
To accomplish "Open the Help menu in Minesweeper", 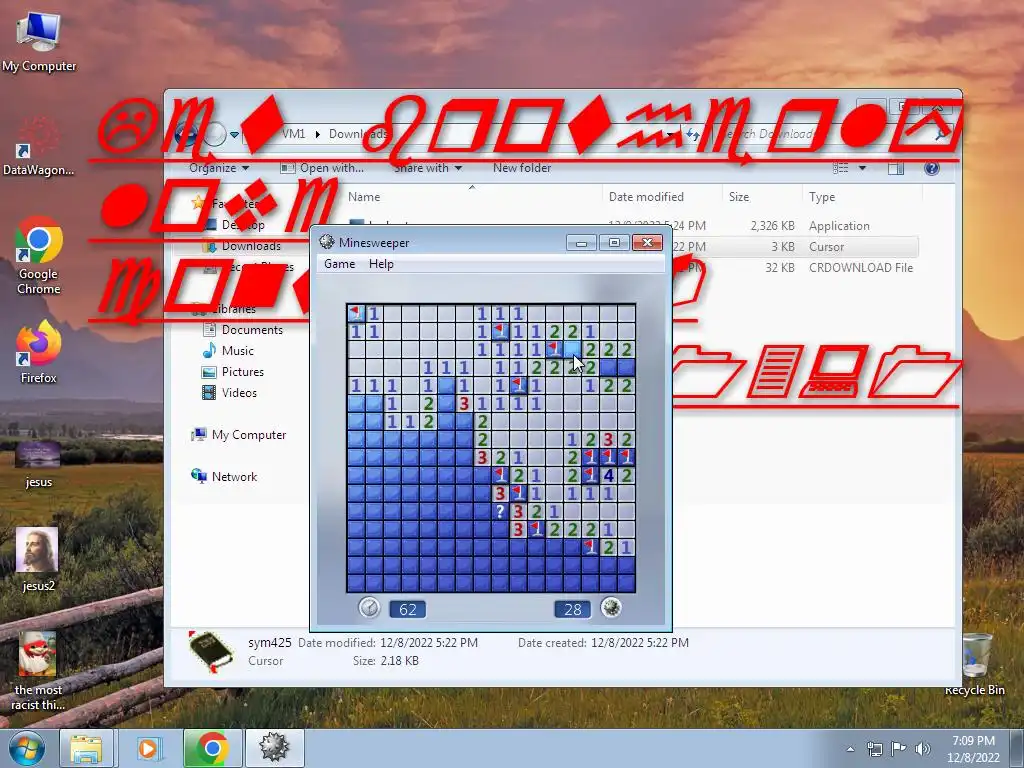I will pyautogui.click(x=381, y=264).
